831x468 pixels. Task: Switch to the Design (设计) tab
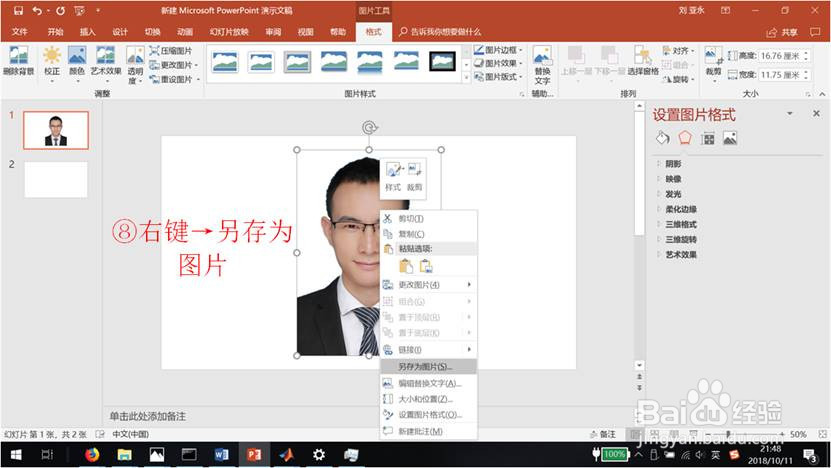point(120,32)
